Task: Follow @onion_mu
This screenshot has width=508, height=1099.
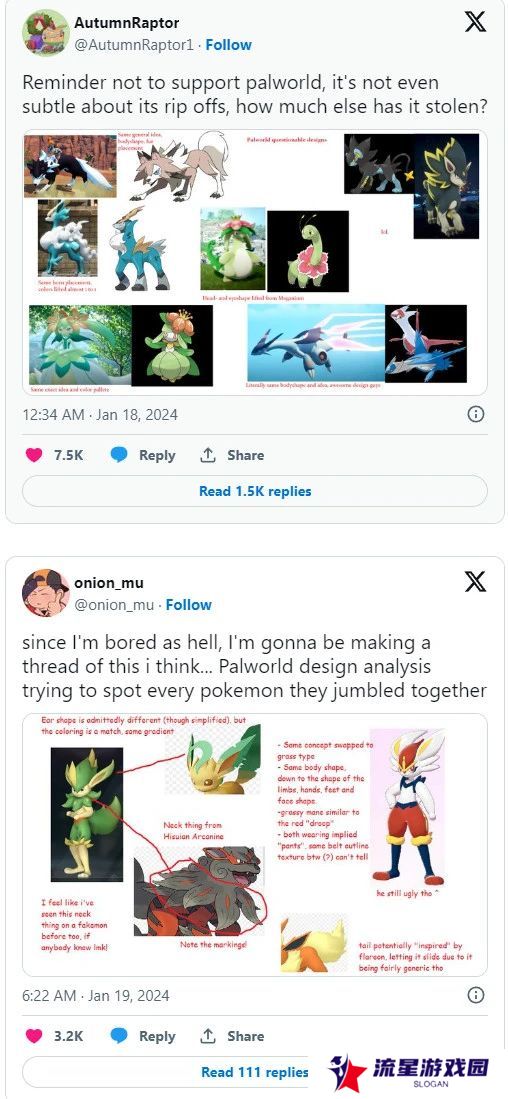Action: pos(188,604)
